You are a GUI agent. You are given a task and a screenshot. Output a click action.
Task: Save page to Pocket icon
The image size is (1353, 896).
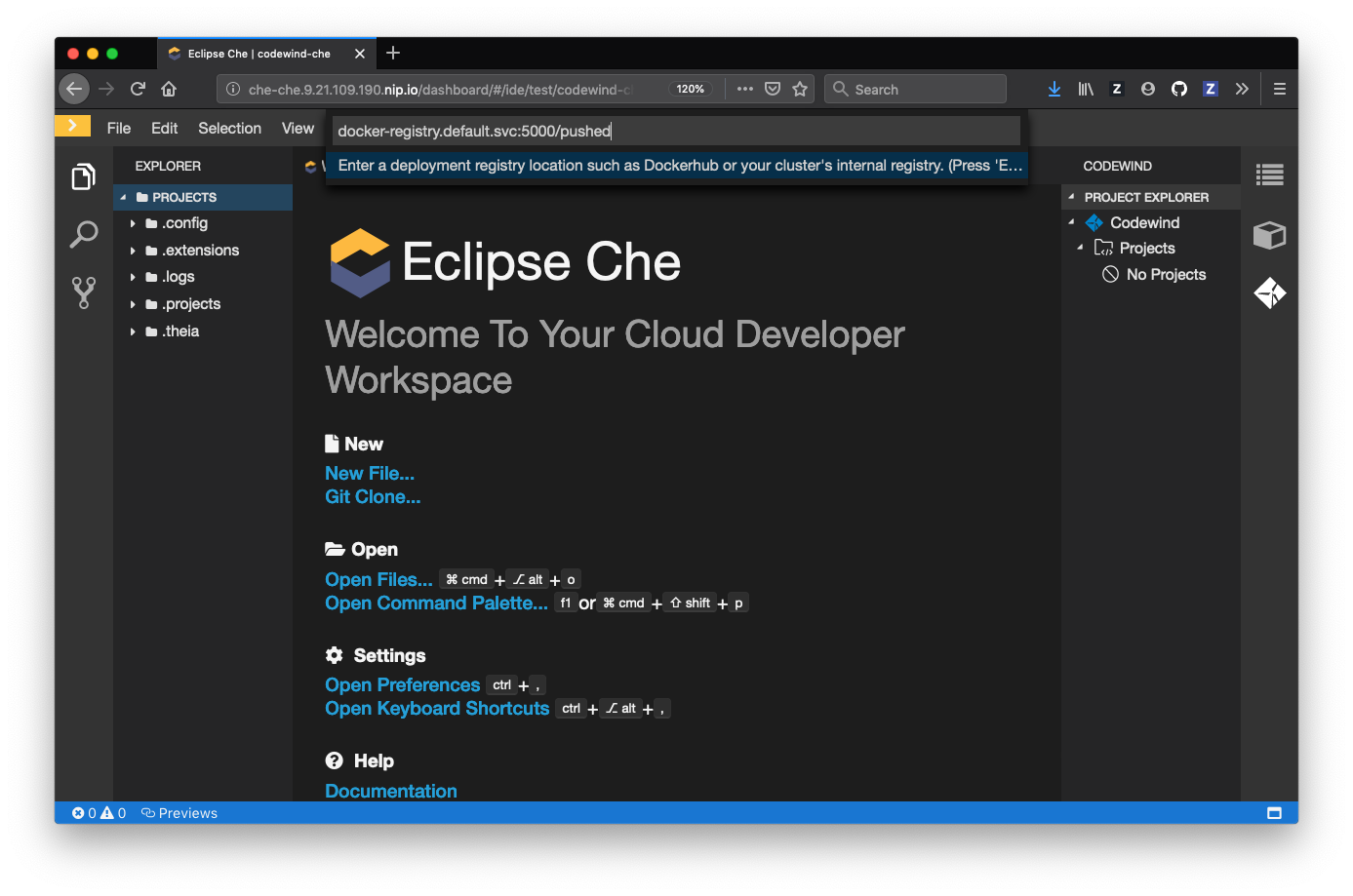coord(773,89)
